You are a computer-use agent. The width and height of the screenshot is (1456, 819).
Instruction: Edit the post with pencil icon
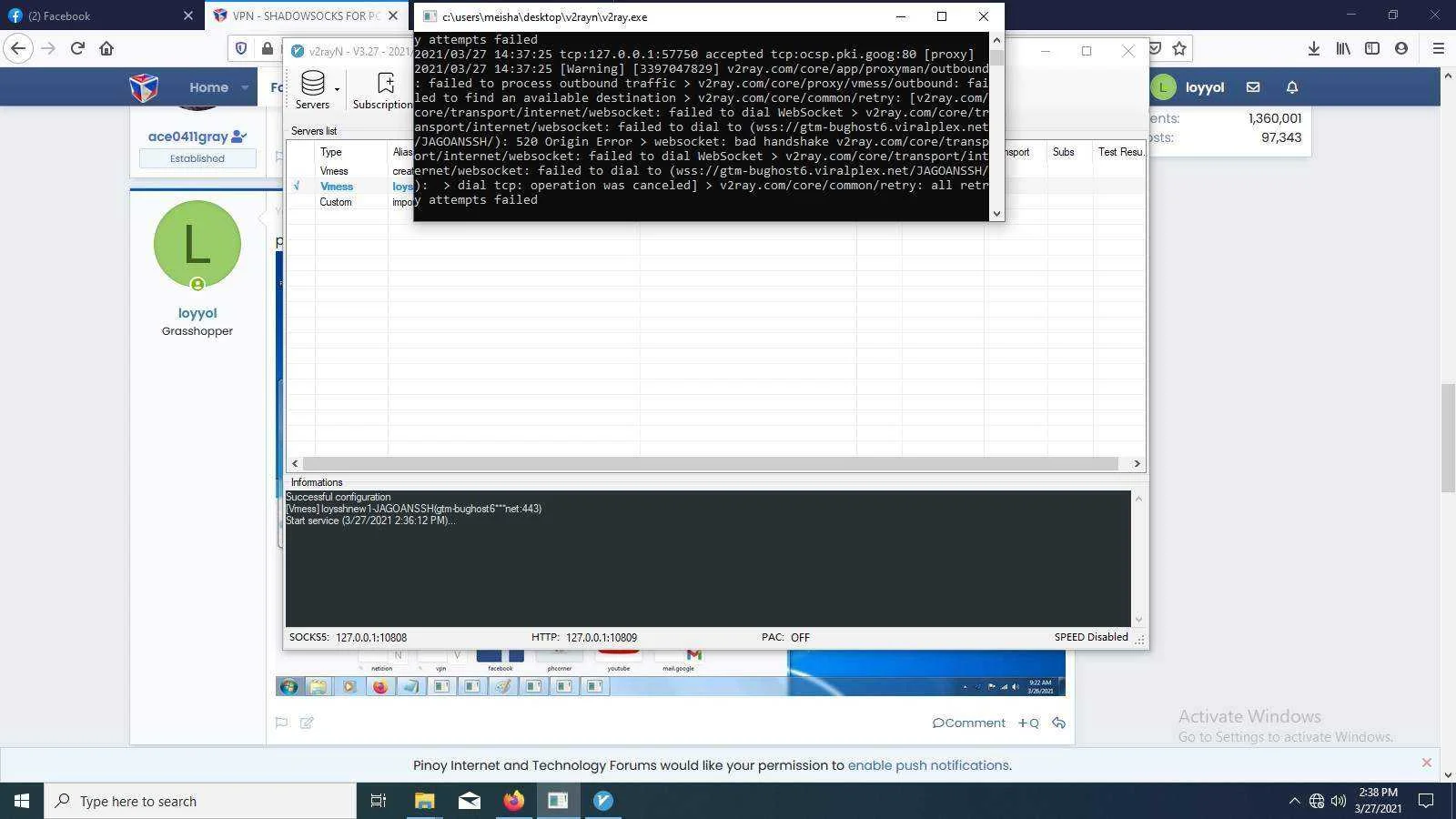click(307, 723)
